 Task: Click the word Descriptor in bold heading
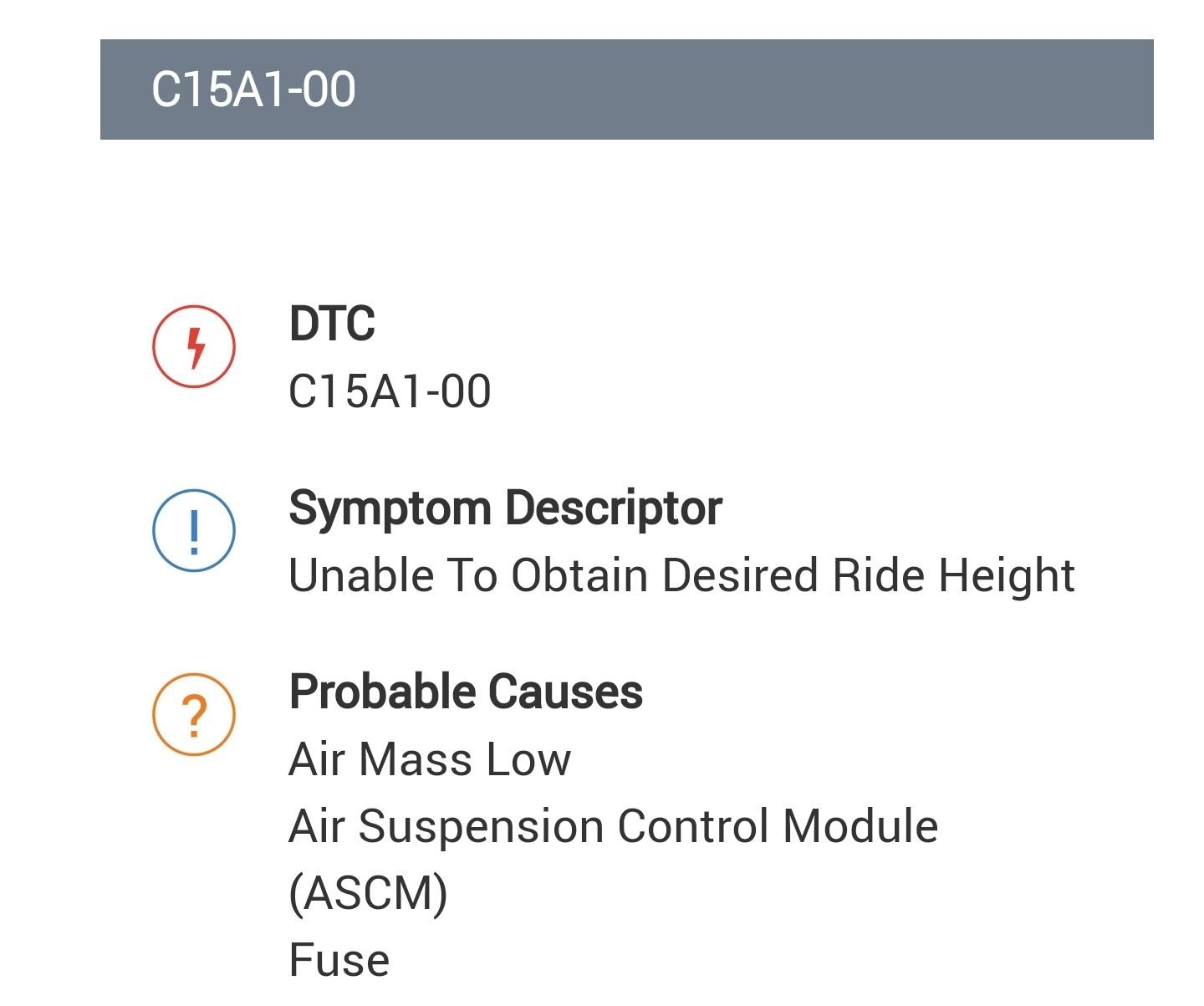pyautogui.click(x=613, y=508)
